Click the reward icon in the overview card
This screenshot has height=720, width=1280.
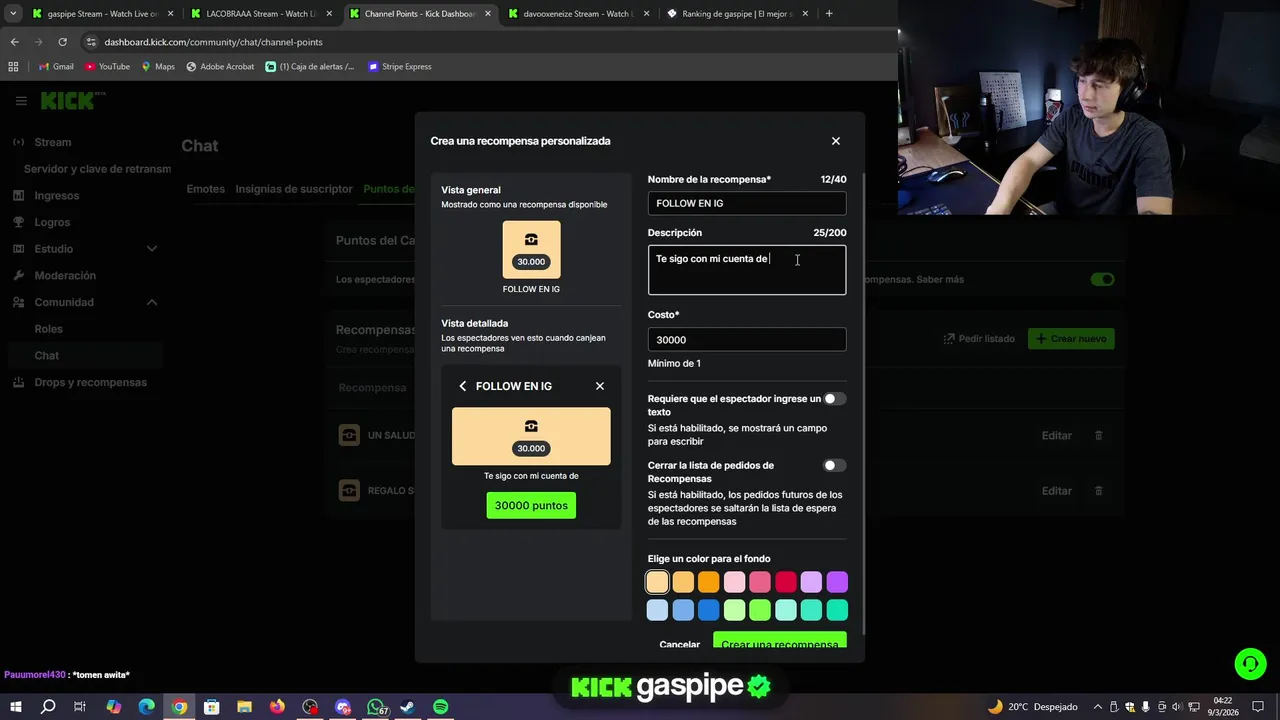pos(531,240)
